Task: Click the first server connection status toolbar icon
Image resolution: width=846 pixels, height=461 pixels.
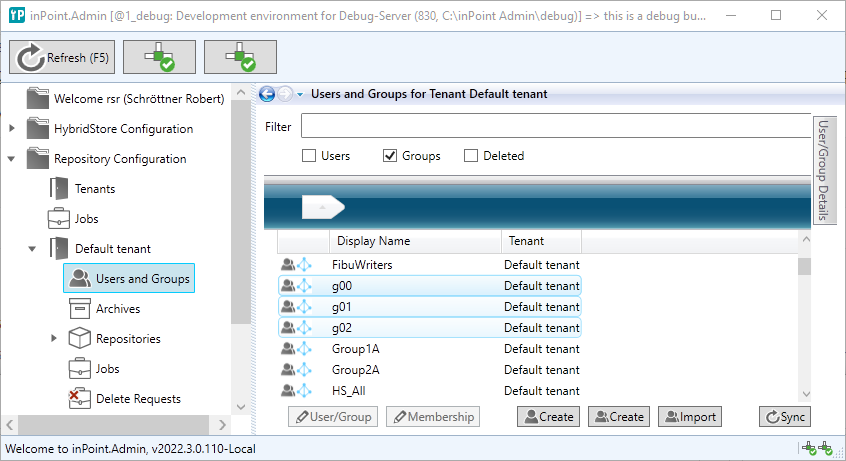Action: point(159,58)
